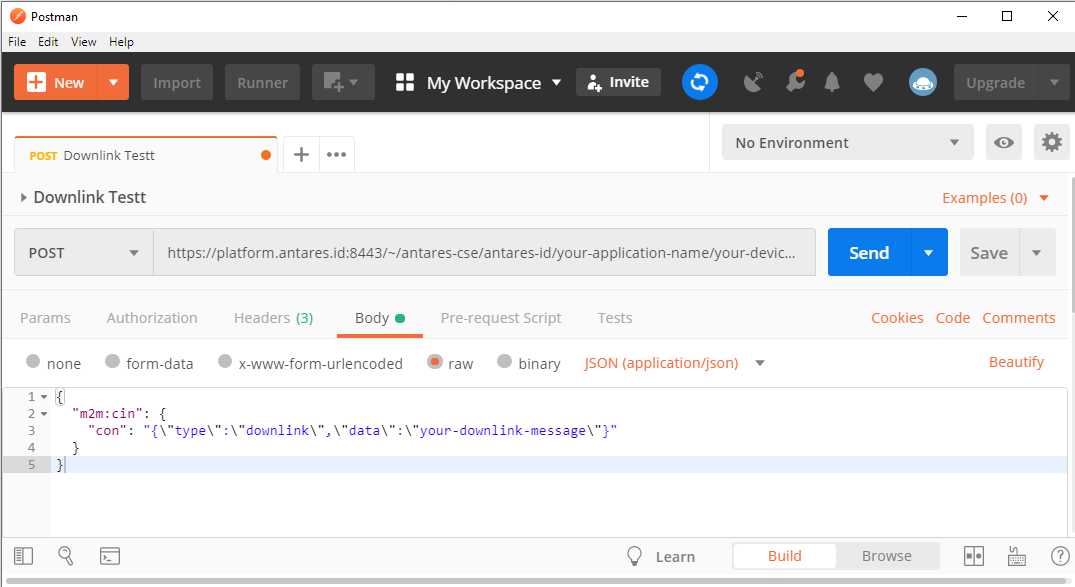Select the none body type

point(34,363)
